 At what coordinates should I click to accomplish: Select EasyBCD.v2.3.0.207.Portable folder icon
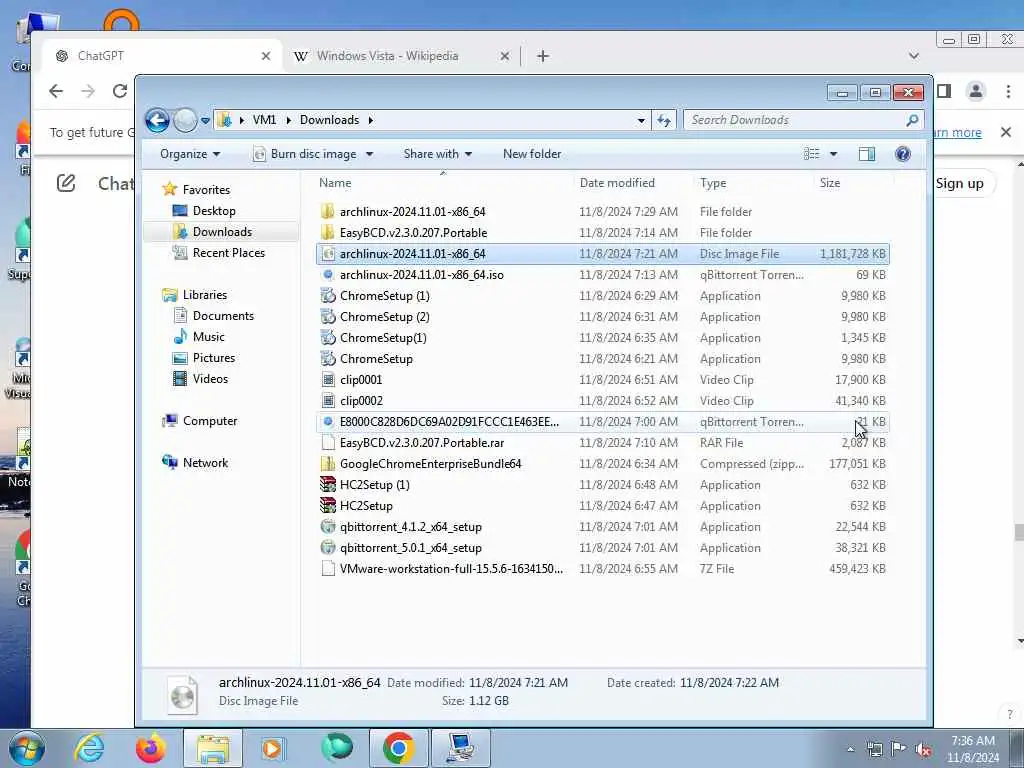(x=328, y=232)
